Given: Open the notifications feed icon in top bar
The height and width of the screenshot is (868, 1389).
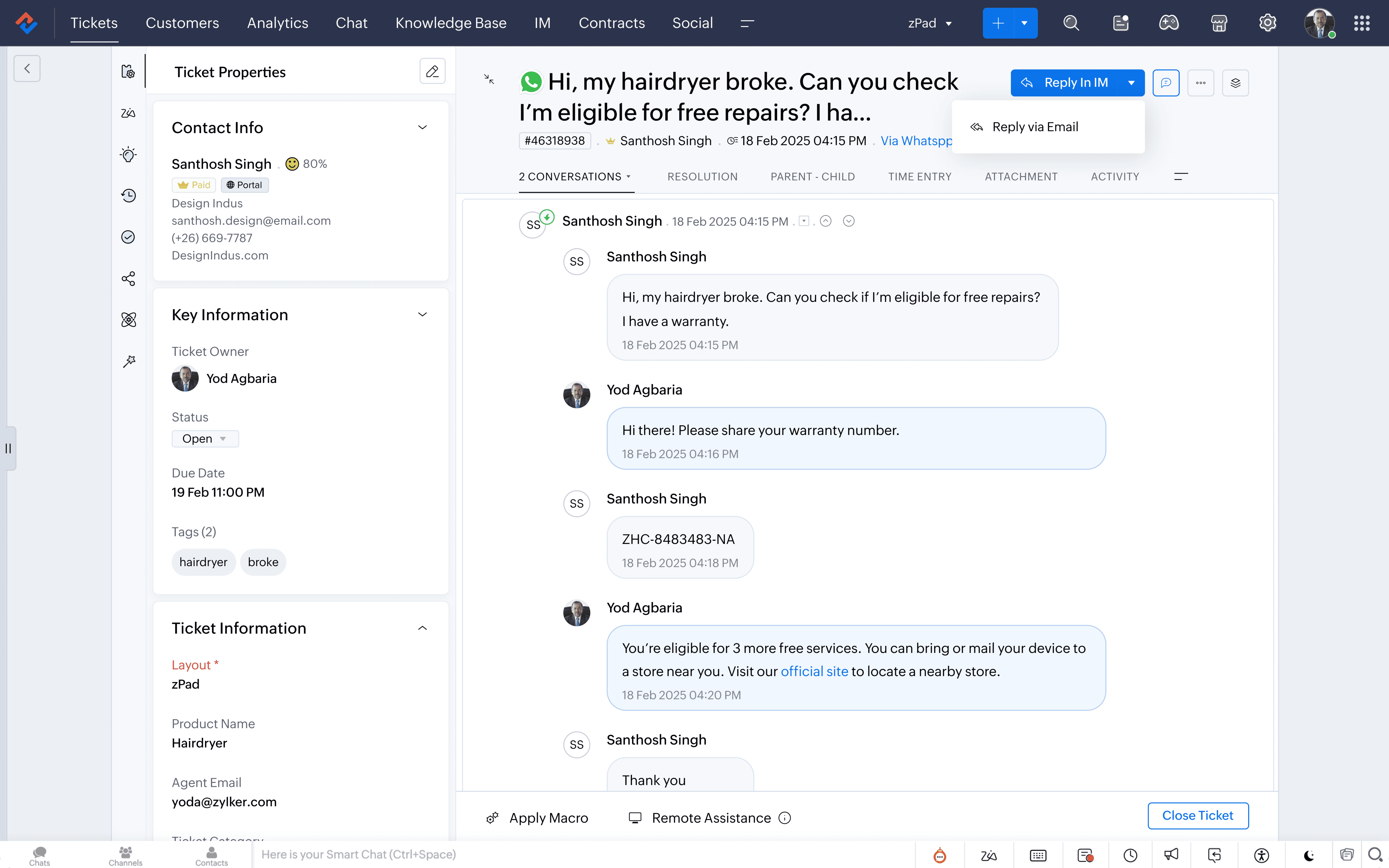Looking at the screenshot, I should tap(1120, 23).
